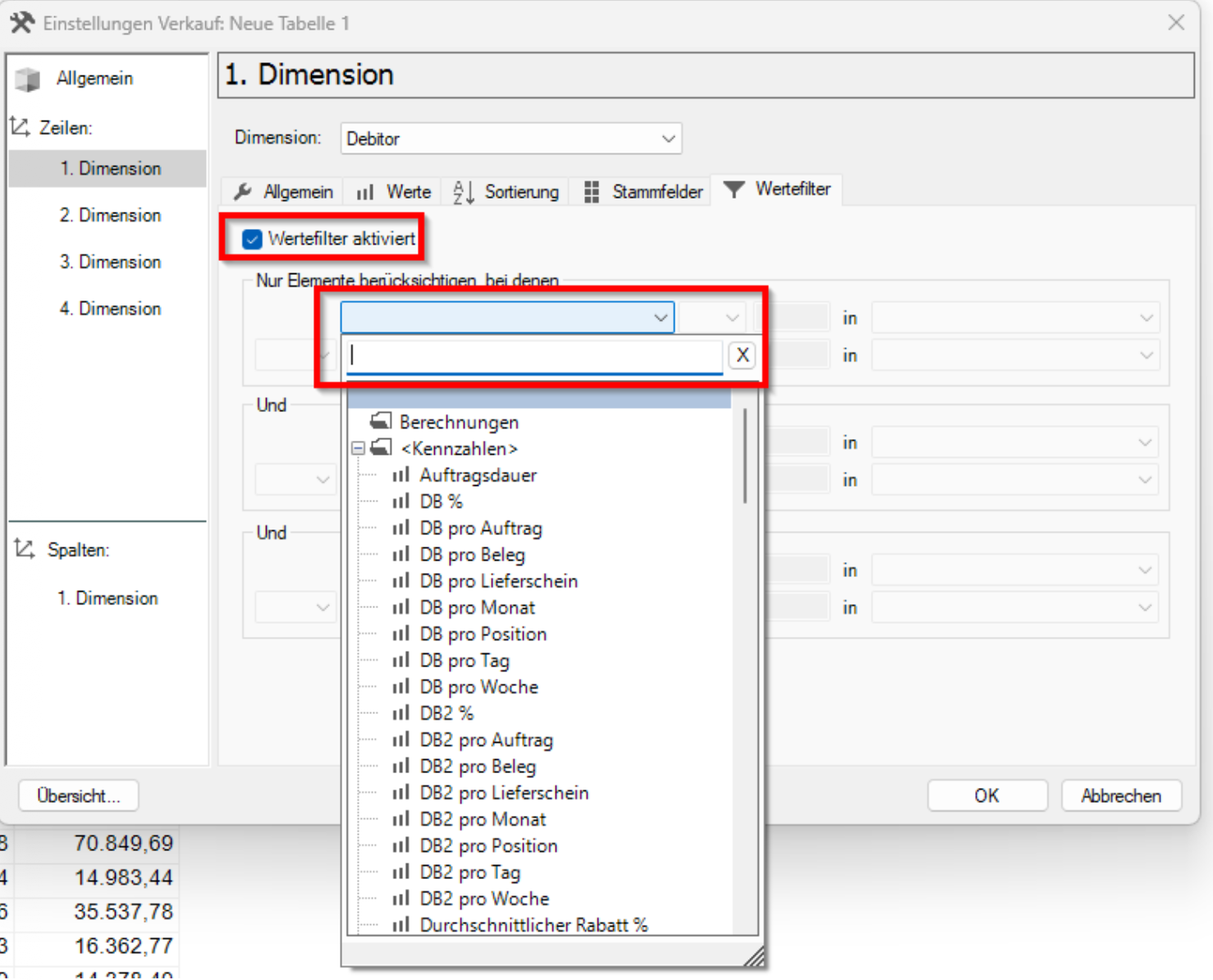Switch to the Werte tab
Viewport: 1213px width, 980px height.
[394, 192]
